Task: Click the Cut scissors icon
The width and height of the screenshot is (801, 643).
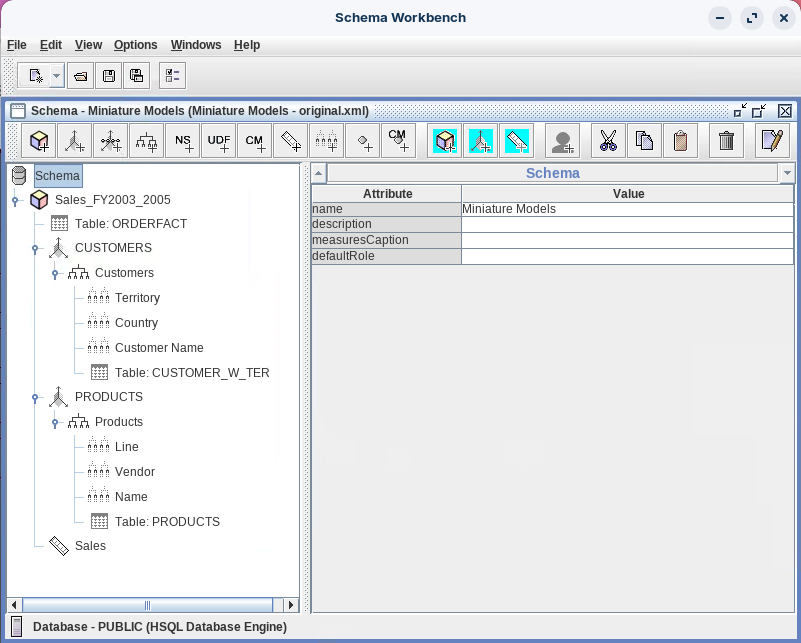Action: coord(608,141)
